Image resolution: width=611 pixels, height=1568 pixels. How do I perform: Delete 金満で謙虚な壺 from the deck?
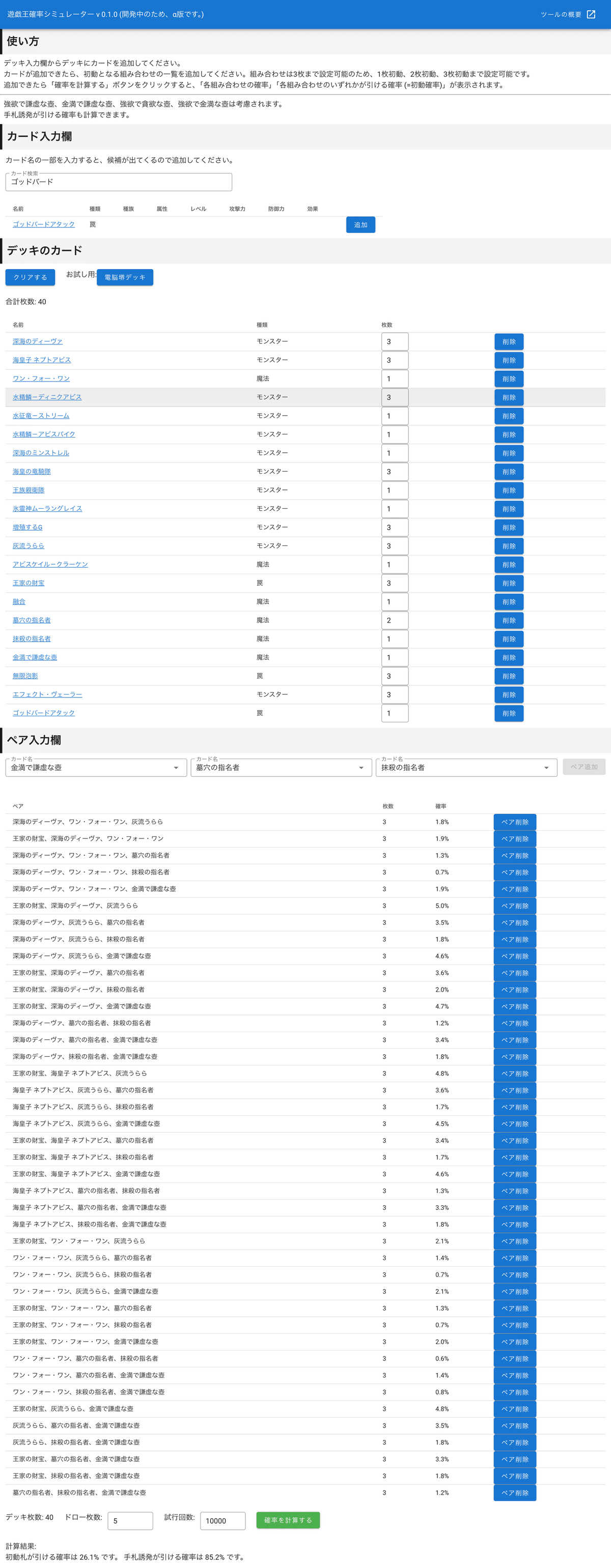(x=509, y=657)
